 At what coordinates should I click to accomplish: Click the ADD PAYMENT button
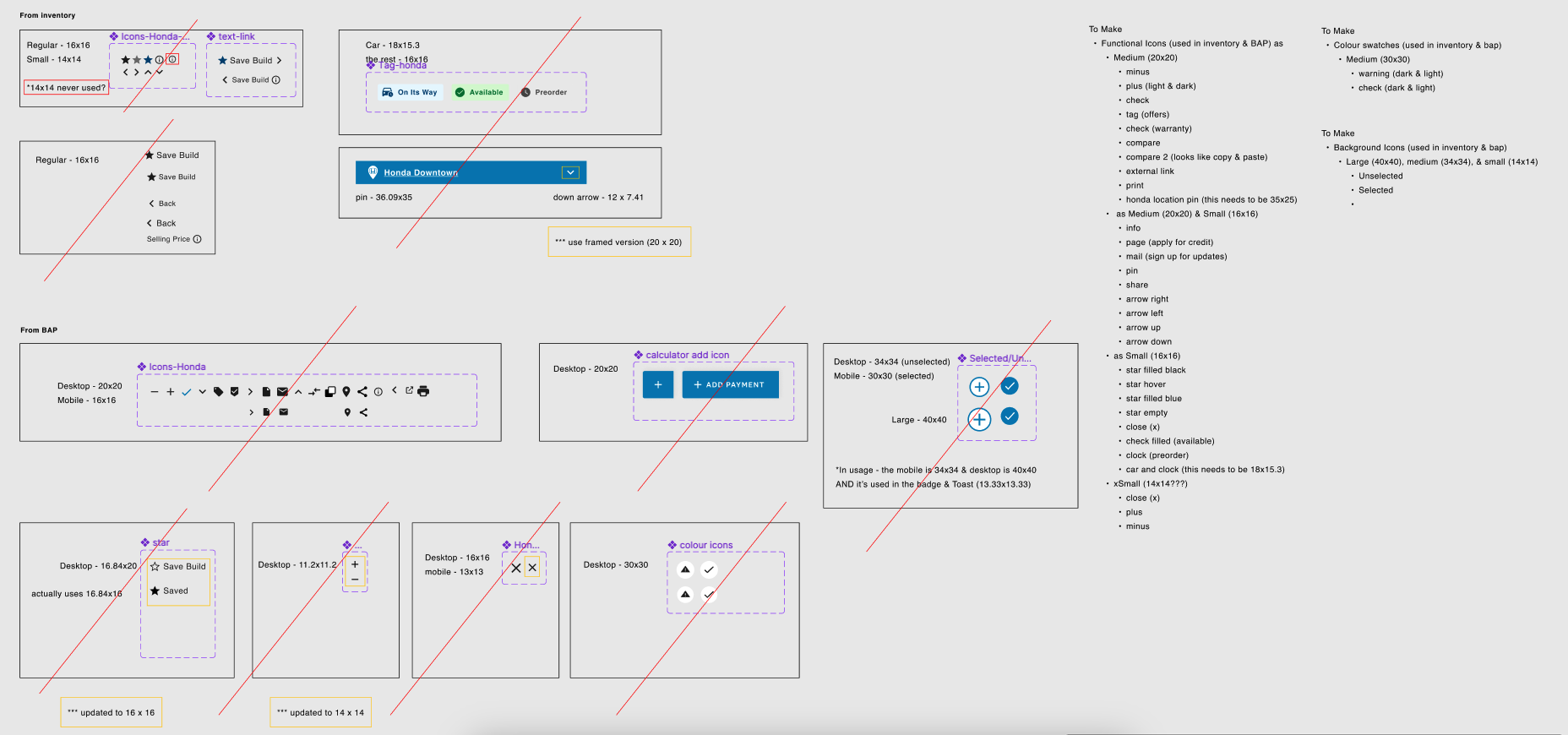point(731,384)
